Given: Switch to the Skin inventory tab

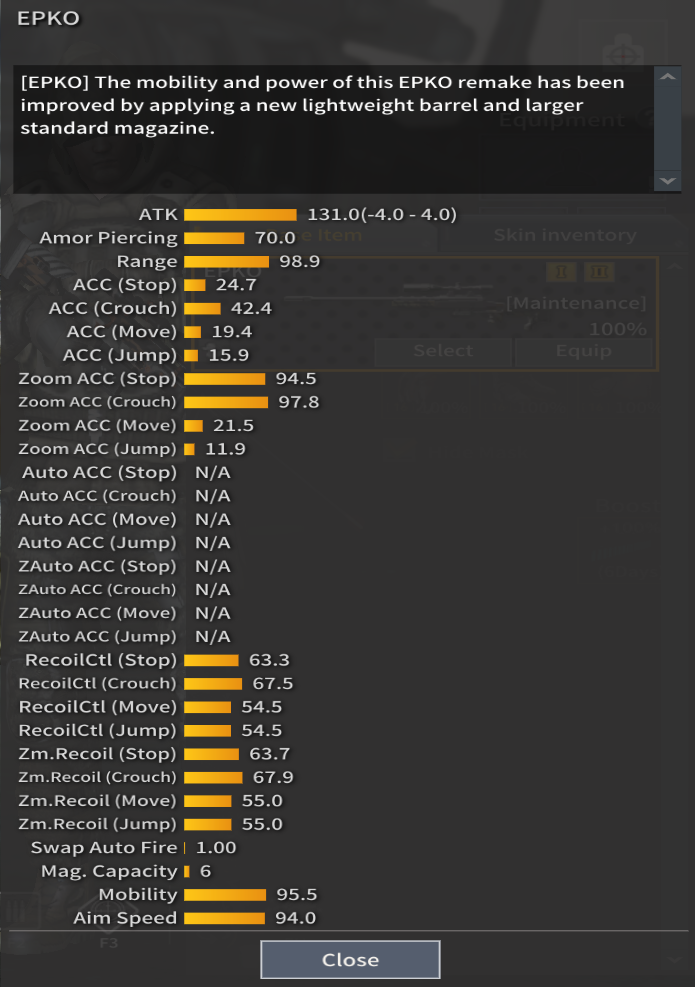Looking at the screenshot, I should (x=564, y=235).
